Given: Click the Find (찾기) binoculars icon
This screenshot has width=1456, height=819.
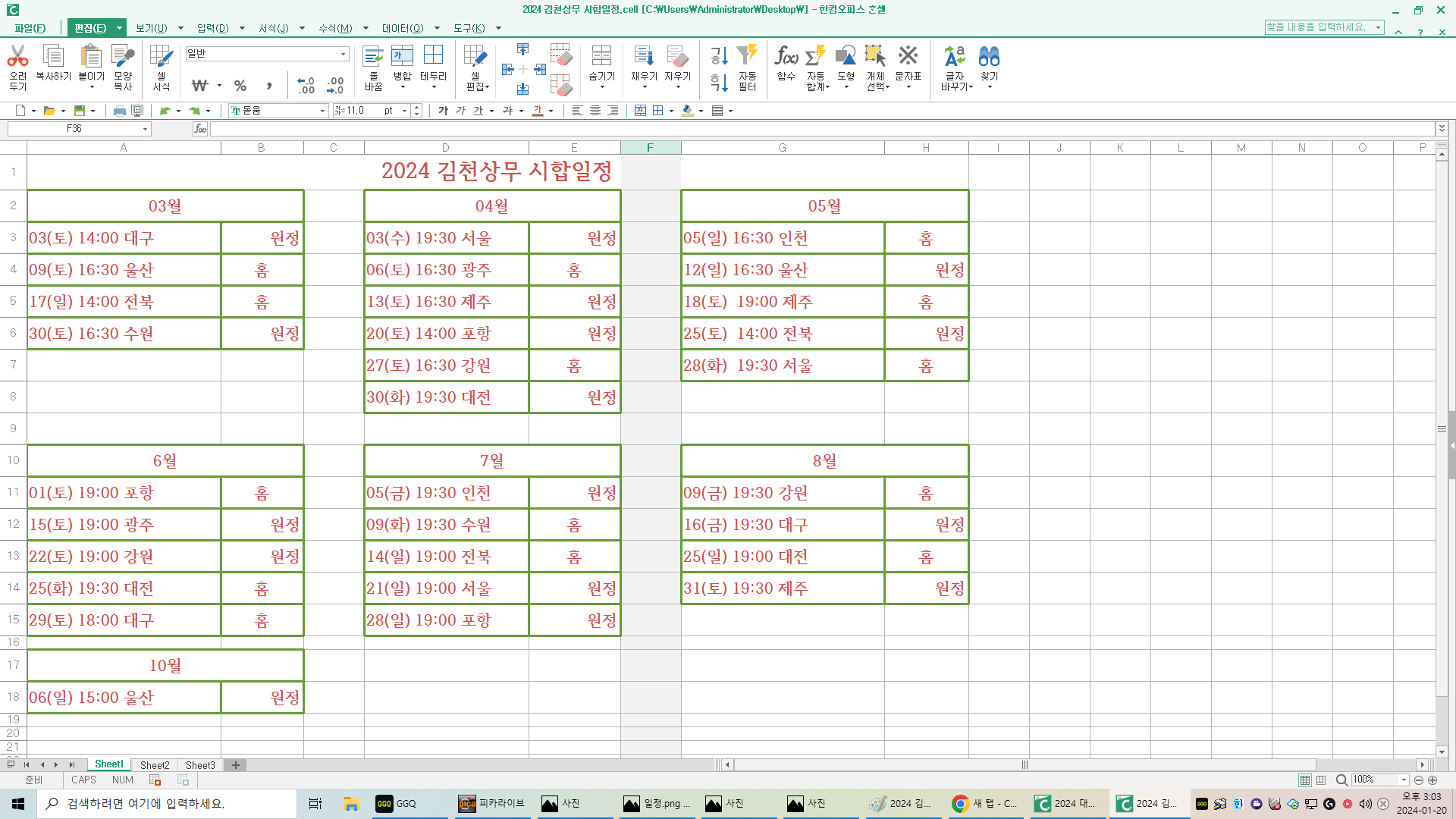Looking at the screenshot, I should click(x=989, y=56).
